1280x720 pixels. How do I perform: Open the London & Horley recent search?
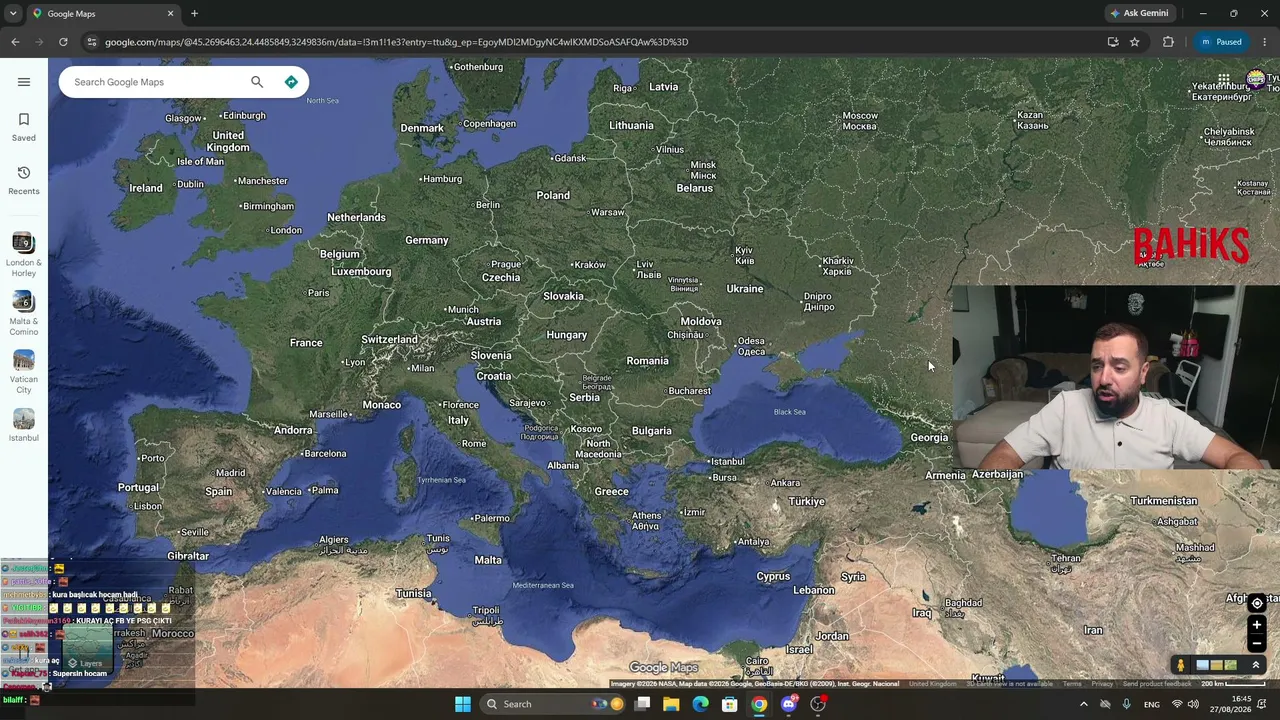pos(24,255)
